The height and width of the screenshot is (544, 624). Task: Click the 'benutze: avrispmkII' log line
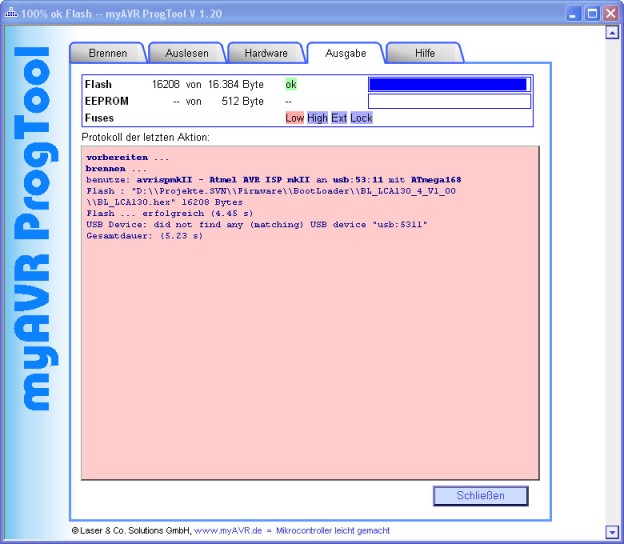pos(273,179)
